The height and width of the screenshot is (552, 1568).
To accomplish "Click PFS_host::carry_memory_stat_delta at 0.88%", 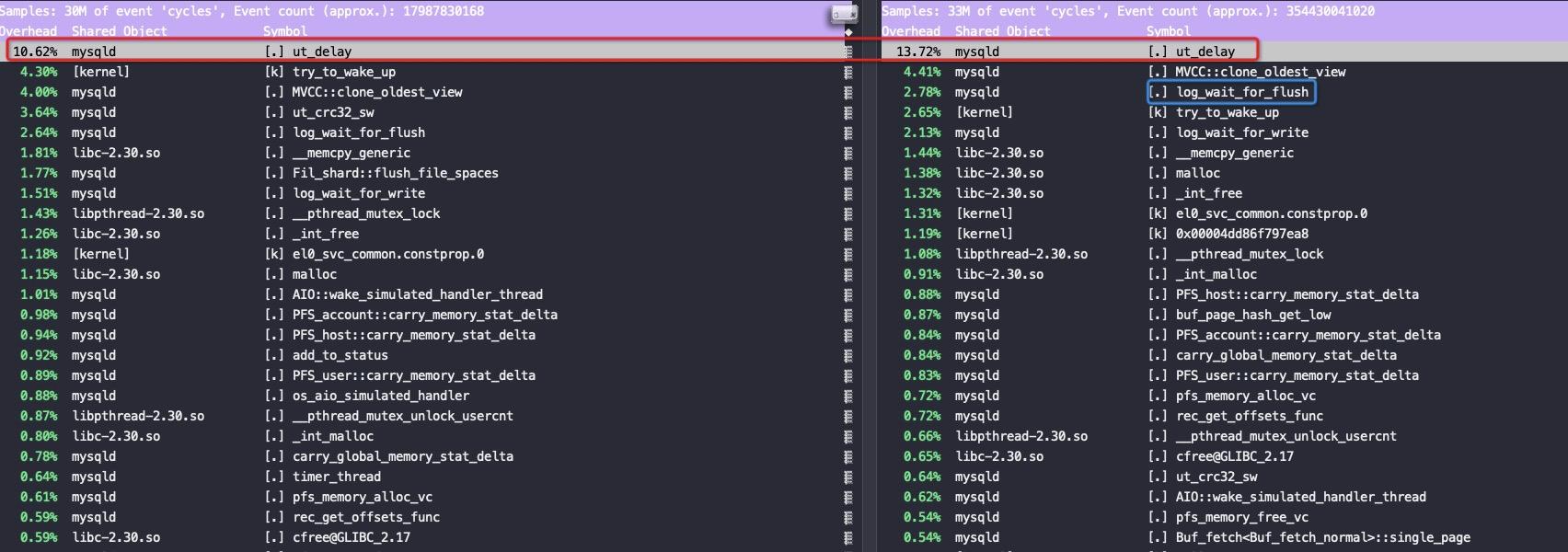I will pyautogui.click(x=1297, y=294).
